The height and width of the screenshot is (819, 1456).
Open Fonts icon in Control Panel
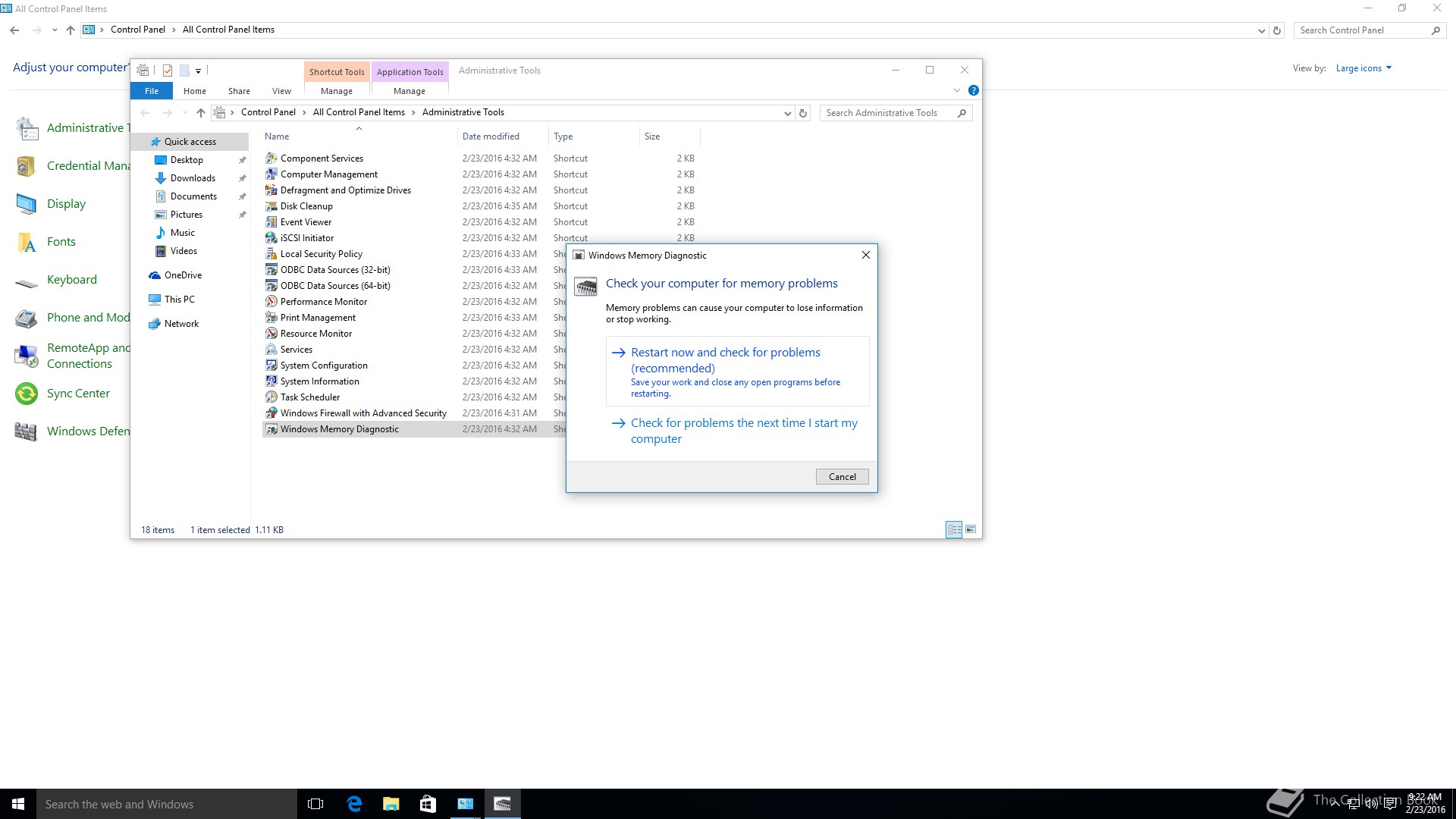click(27, 242)
